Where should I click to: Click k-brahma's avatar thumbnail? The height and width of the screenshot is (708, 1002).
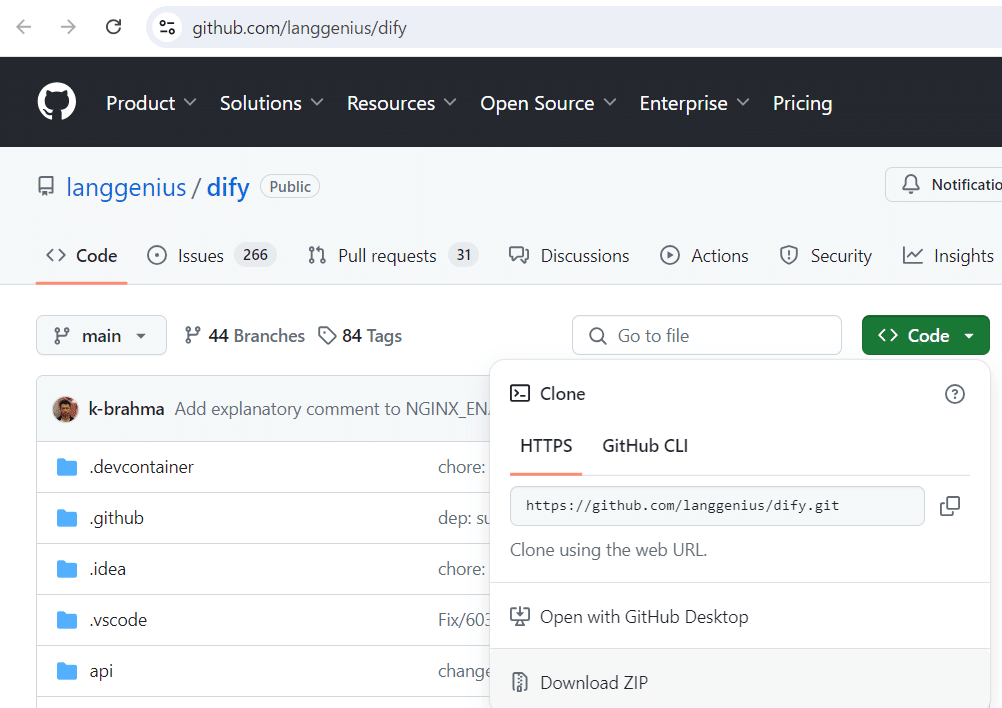pos(65,409)
